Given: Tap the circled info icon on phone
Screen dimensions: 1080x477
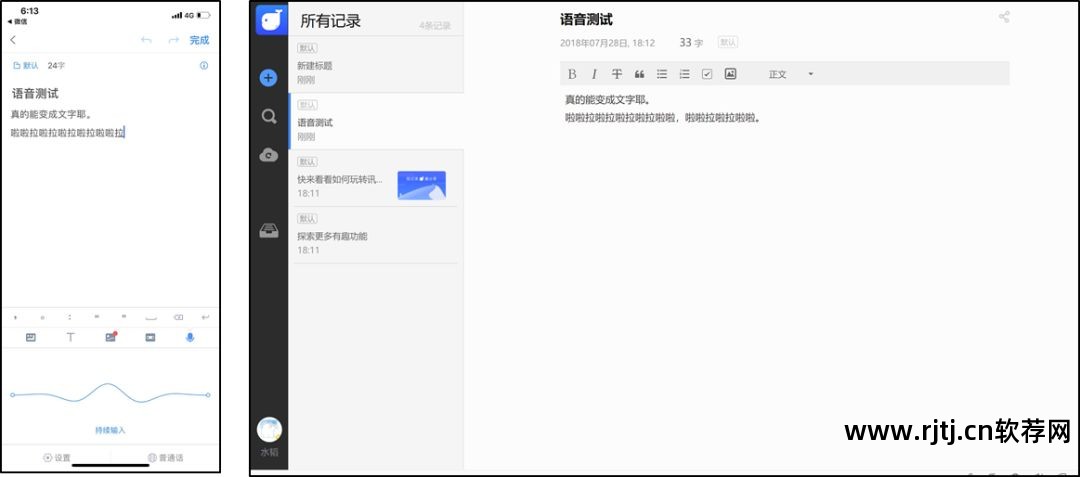Looking at the screenshot, I should 203,66.
